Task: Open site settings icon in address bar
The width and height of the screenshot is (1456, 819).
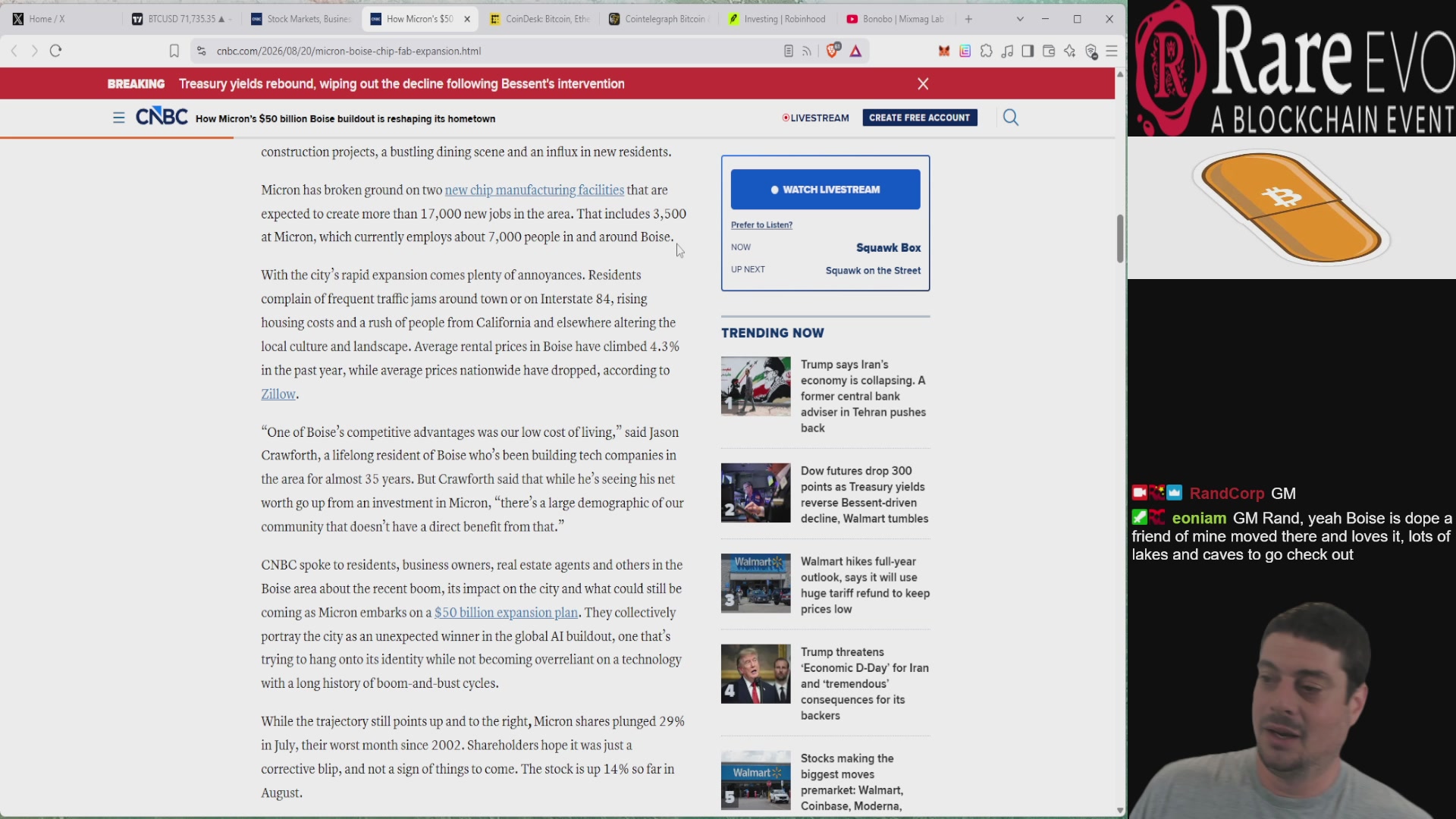Action: pyautogui.click(x=201, y=51)
